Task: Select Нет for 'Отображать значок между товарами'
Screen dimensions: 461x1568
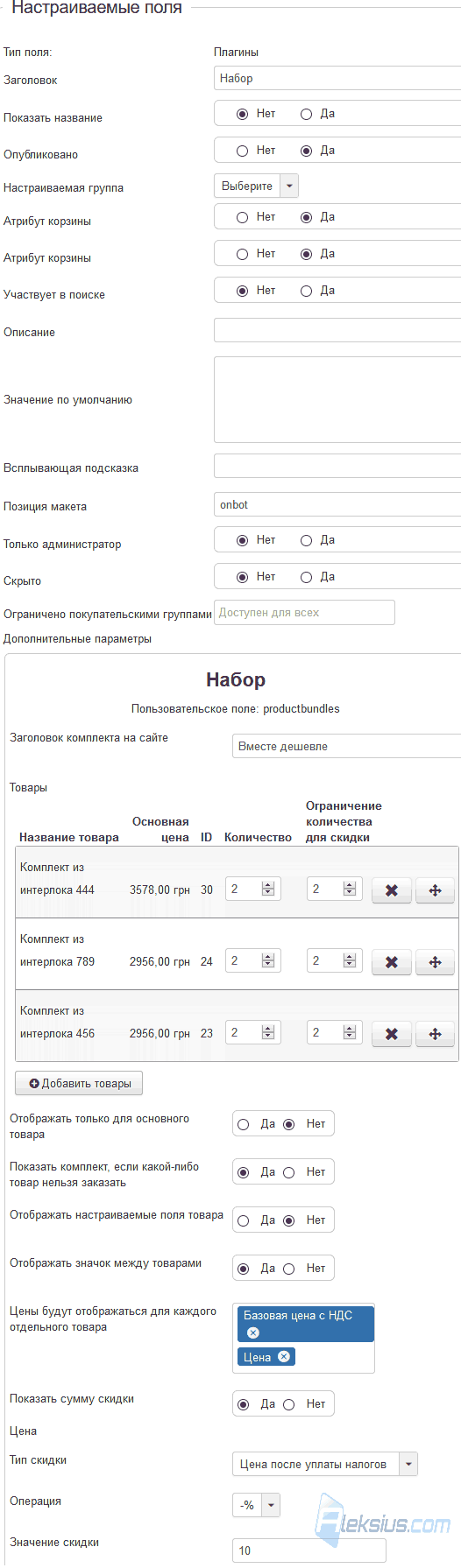Action: pos(289,1269)
